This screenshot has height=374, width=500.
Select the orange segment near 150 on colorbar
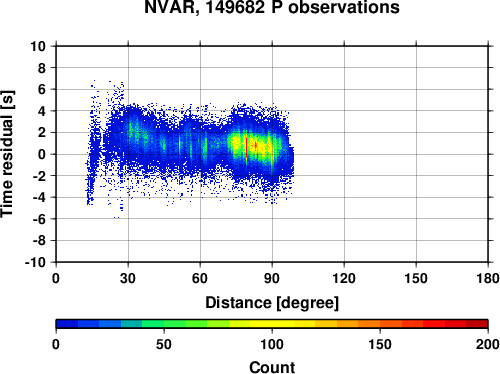380,323
